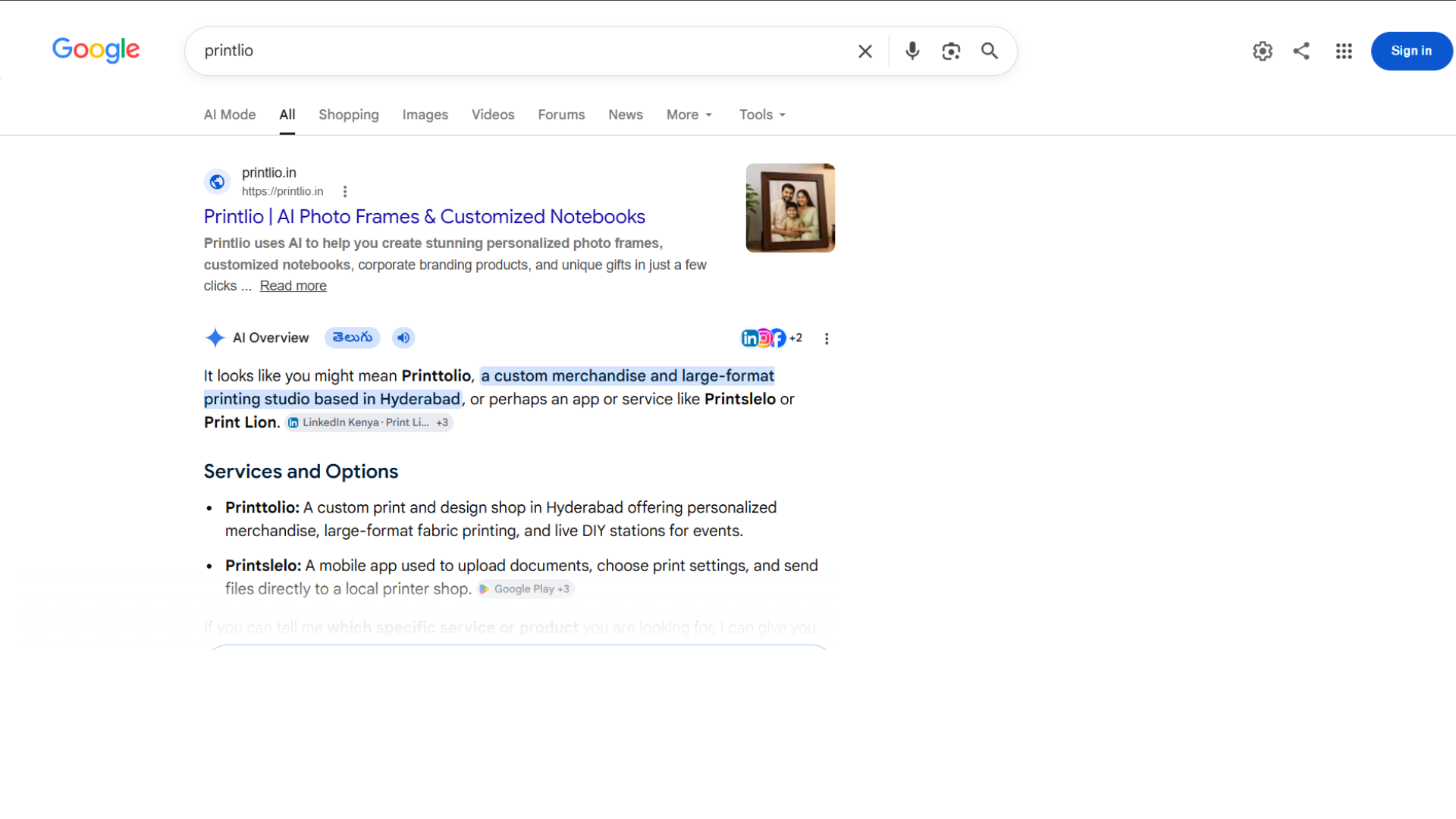The width and height of the screenshot is (1456, 819).
Task: Open the Google apps grid icon
Action: coord(1344,51)
